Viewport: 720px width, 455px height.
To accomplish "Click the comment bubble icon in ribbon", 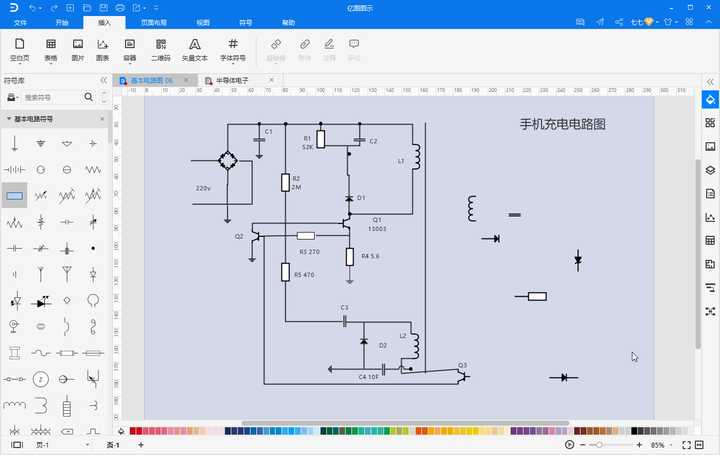I will 354,45.
